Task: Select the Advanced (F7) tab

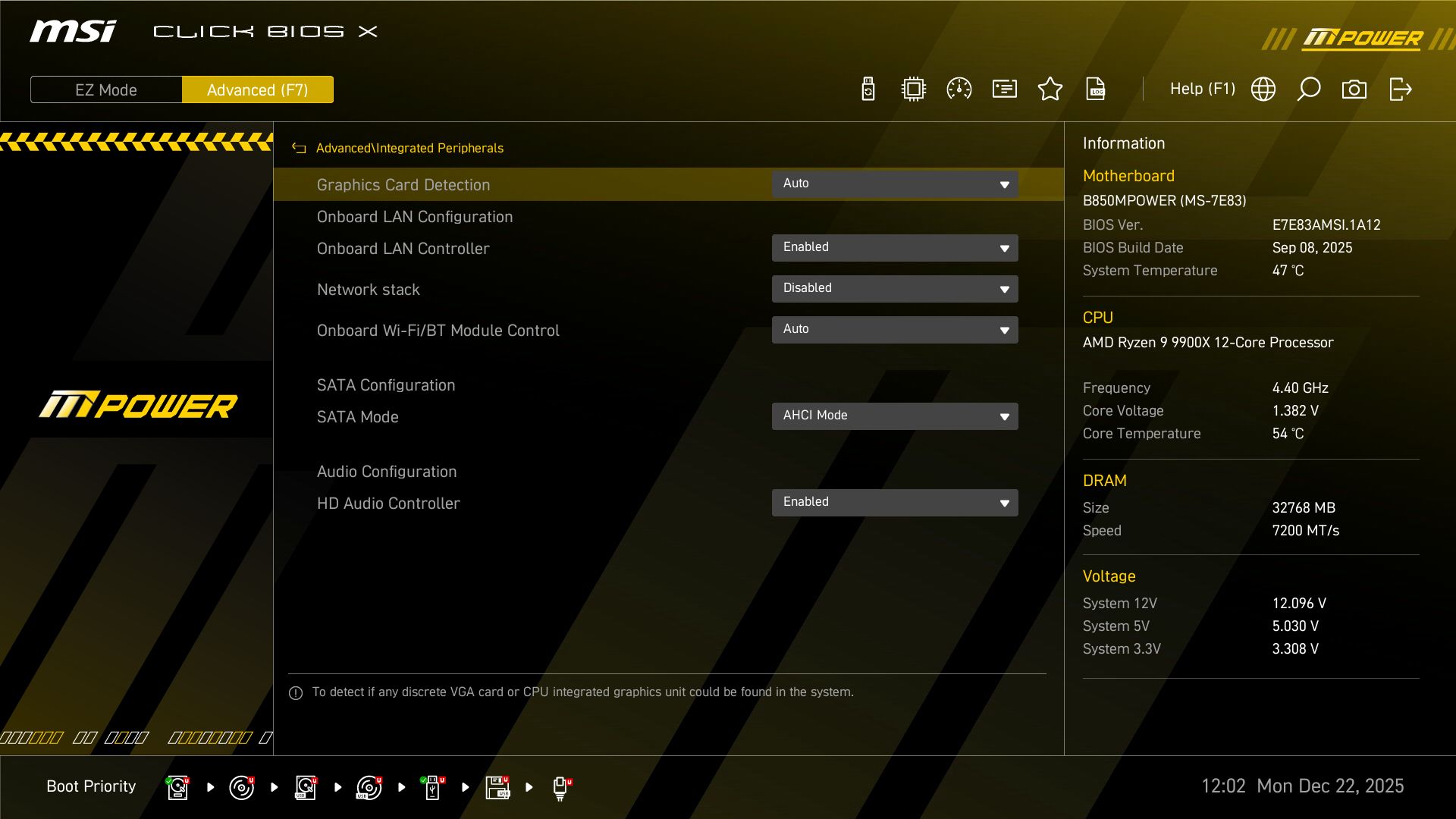Action: [258, 89]
